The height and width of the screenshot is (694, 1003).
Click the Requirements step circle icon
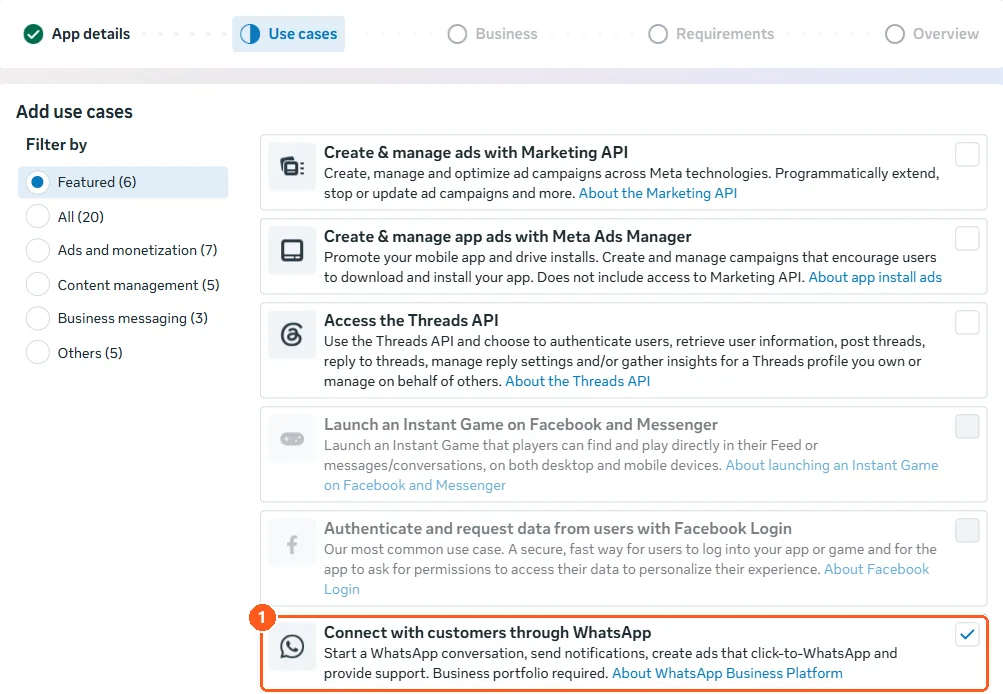click(658, 34)
